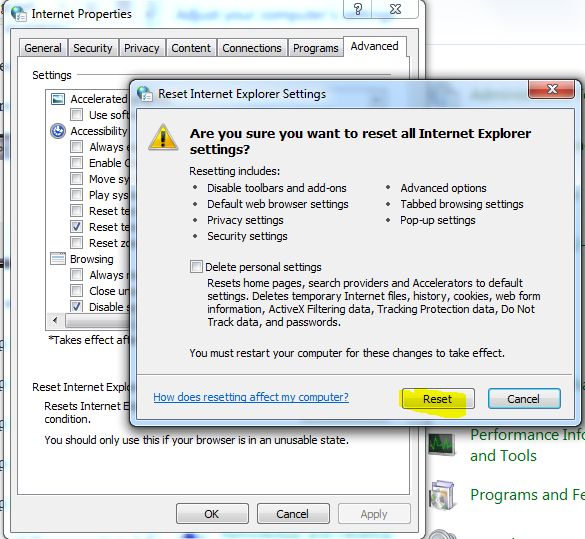Switch to the Programs tab

click(316, 48)
